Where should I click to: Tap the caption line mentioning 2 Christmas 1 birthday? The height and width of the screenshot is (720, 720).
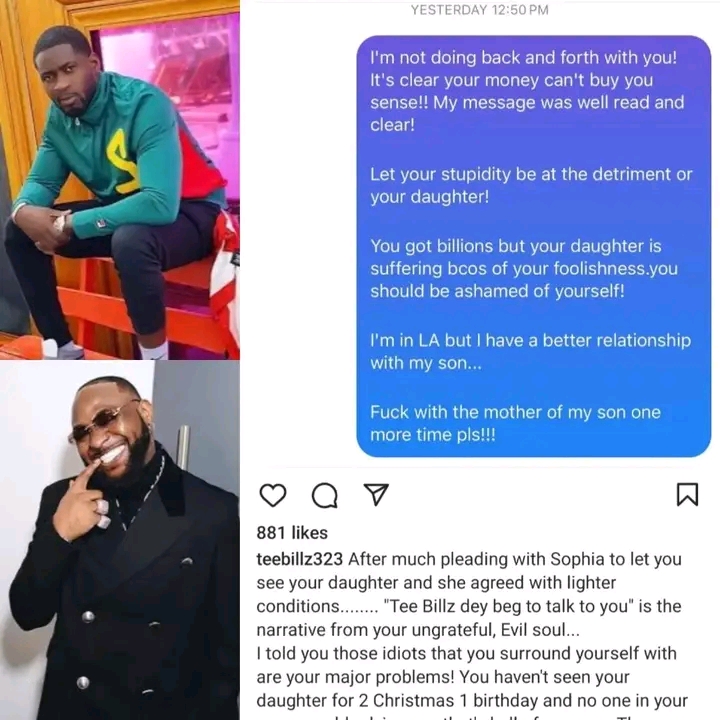pyautogui.click(x=472, y=701)
